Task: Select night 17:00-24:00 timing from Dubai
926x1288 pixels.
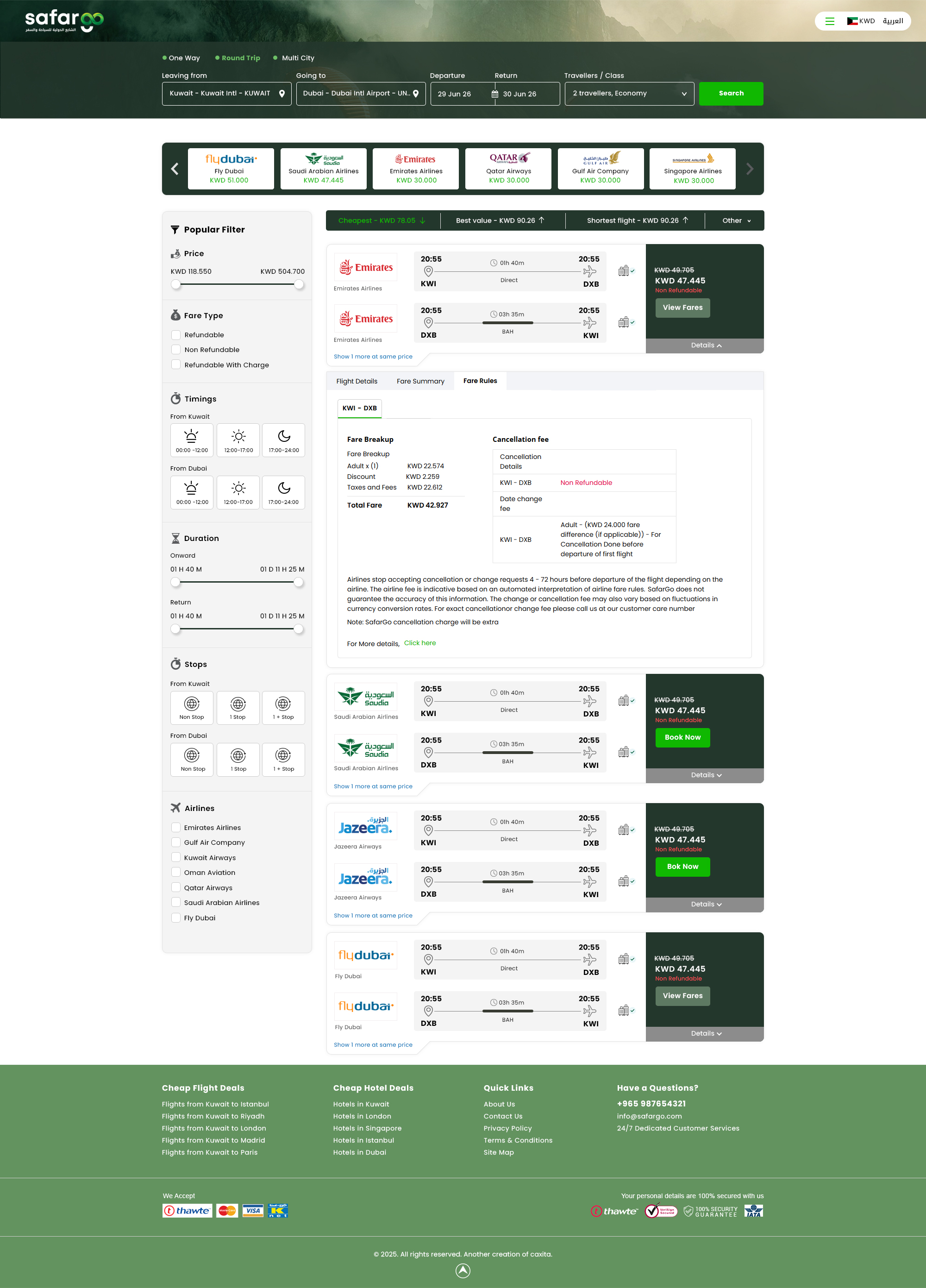Action: click(x=283, y=492)
